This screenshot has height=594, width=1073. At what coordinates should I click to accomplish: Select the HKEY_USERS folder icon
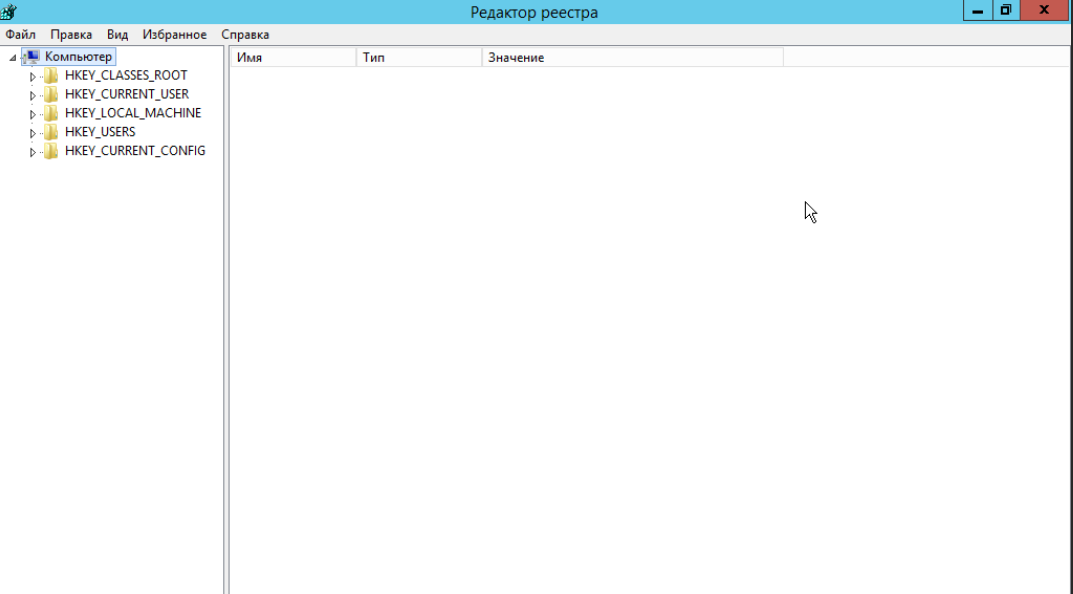click(51, 132)
